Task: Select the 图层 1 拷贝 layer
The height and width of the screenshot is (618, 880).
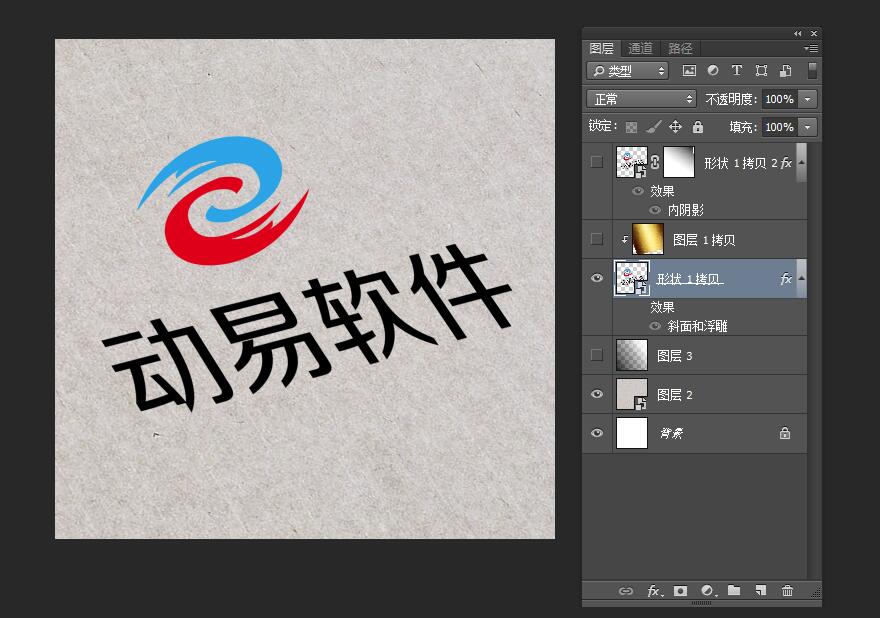Action: (x=705, y=240)
